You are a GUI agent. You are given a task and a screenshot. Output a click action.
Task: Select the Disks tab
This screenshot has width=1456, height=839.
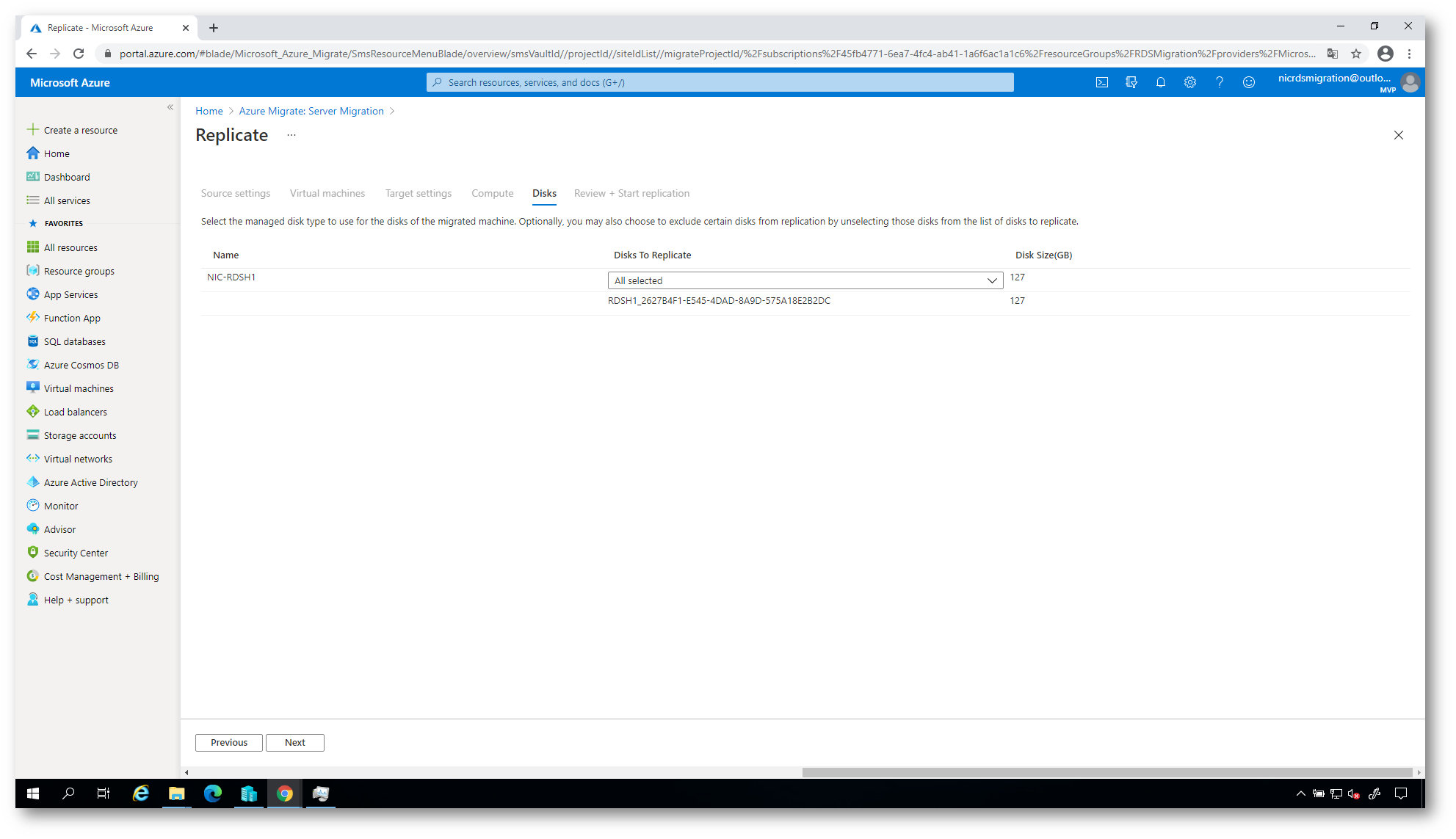click(544, 193)
